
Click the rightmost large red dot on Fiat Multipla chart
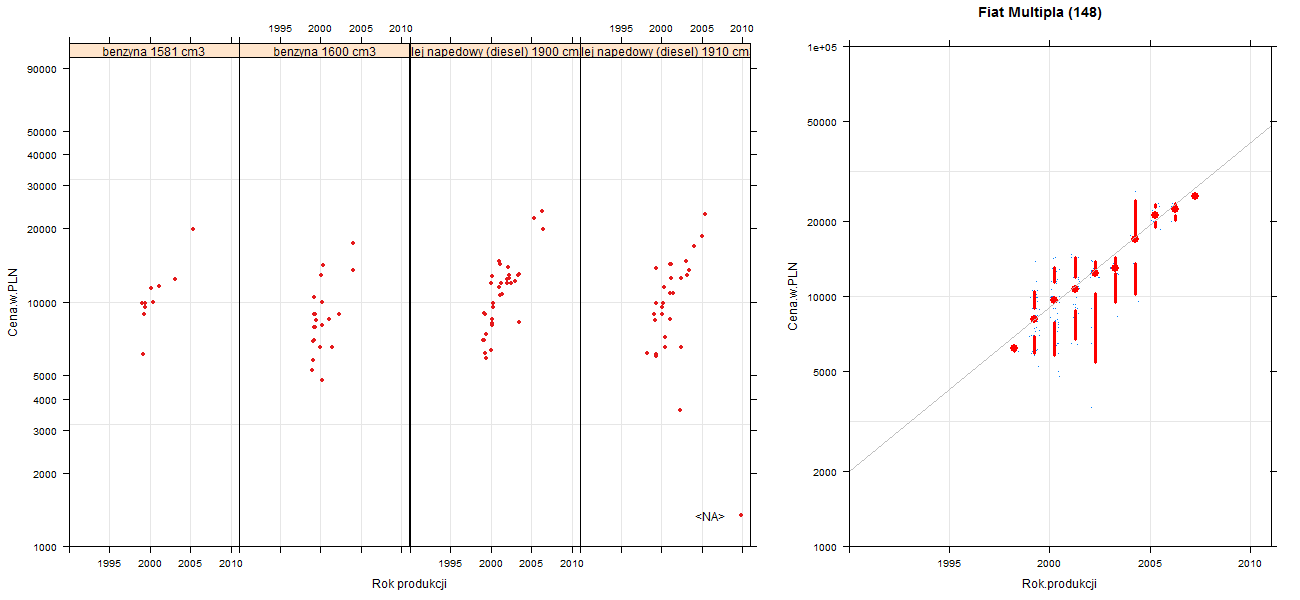click(1195, 196)
